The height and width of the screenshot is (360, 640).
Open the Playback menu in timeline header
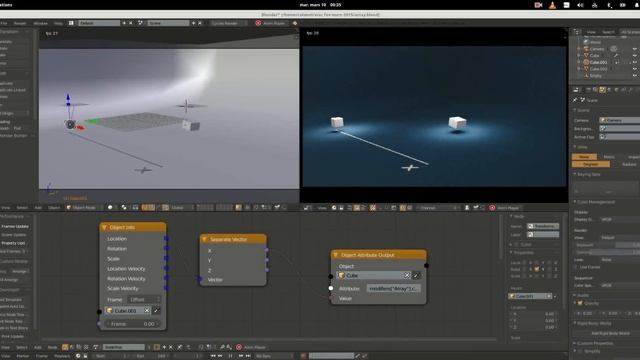(62, 356)
